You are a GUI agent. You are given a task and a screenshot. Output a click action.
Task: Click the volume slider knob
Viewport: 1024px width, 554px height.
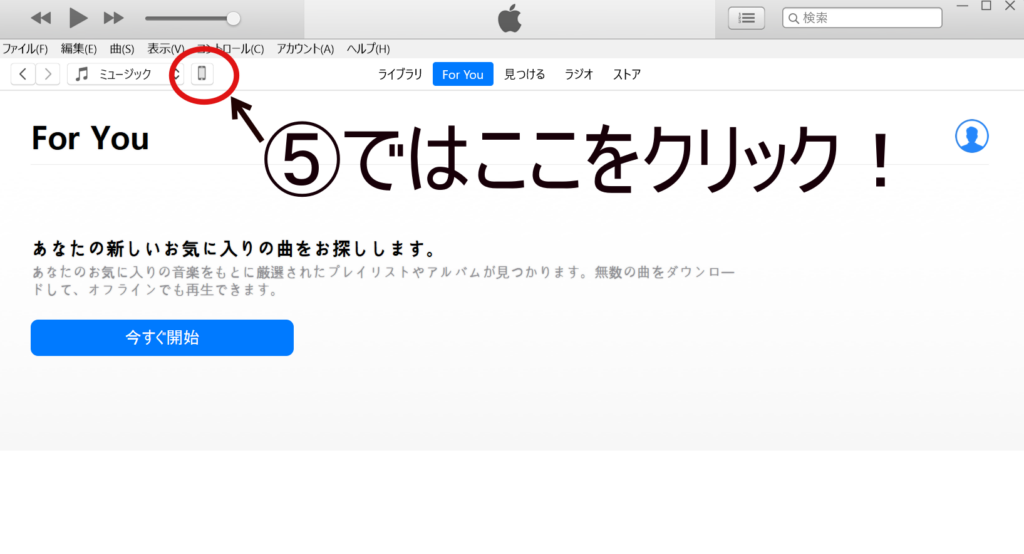[x=233, y=19]
